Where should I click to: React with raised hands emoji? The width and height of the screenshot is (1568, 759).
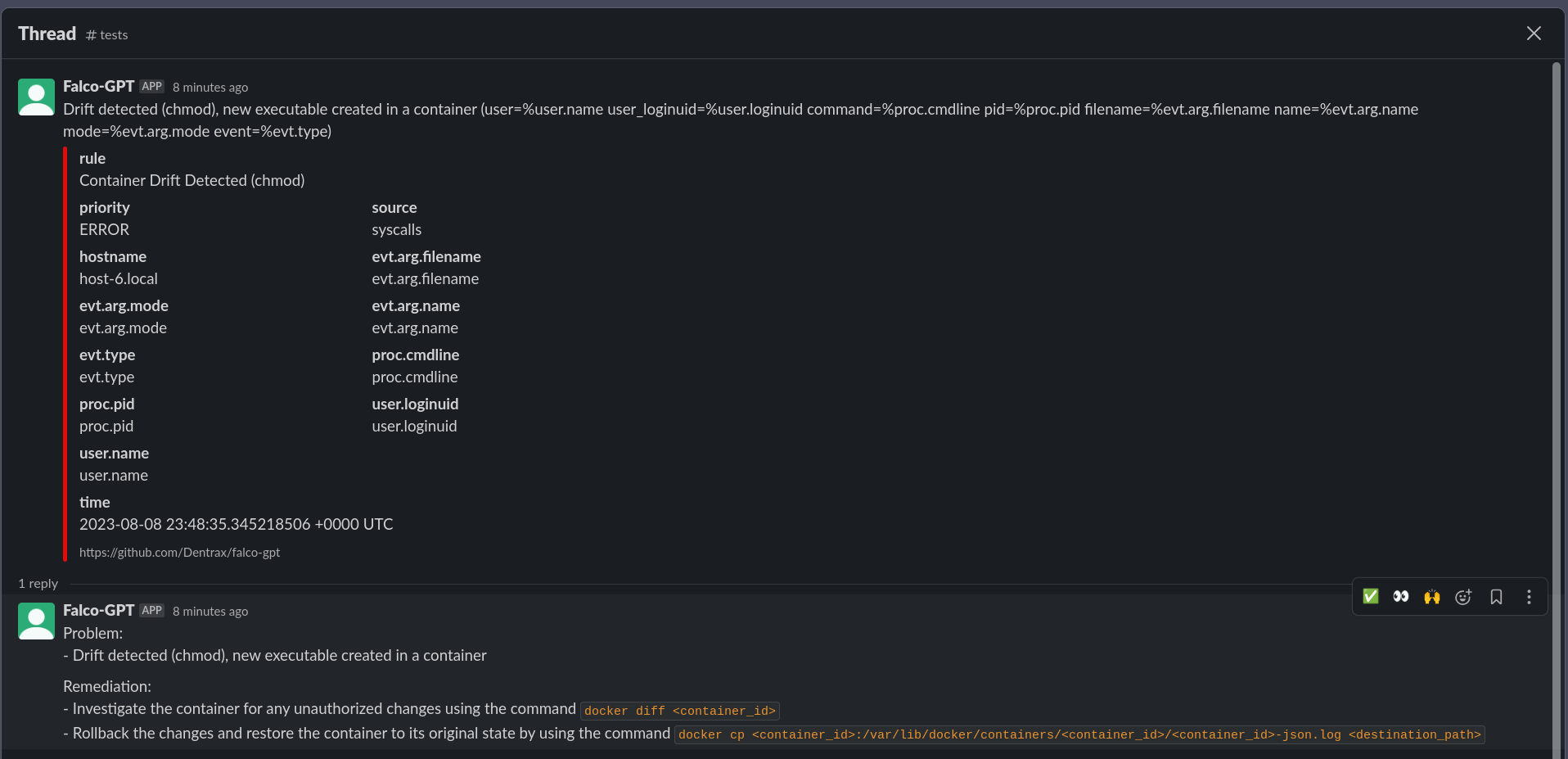point(1432,597)
